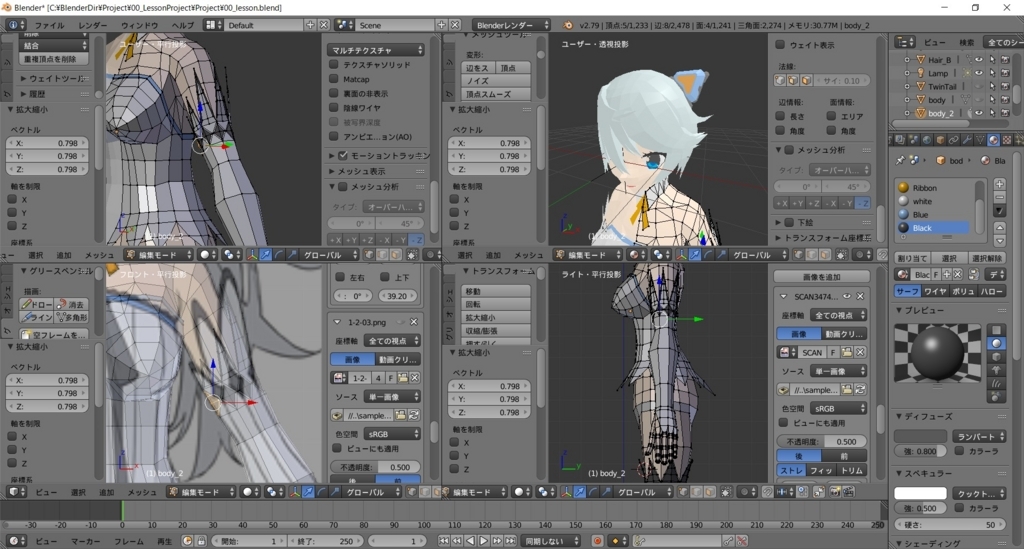Open the World tab in the Properties editor
This screenshot has width=1024, height=549.
tap(927, 140)
